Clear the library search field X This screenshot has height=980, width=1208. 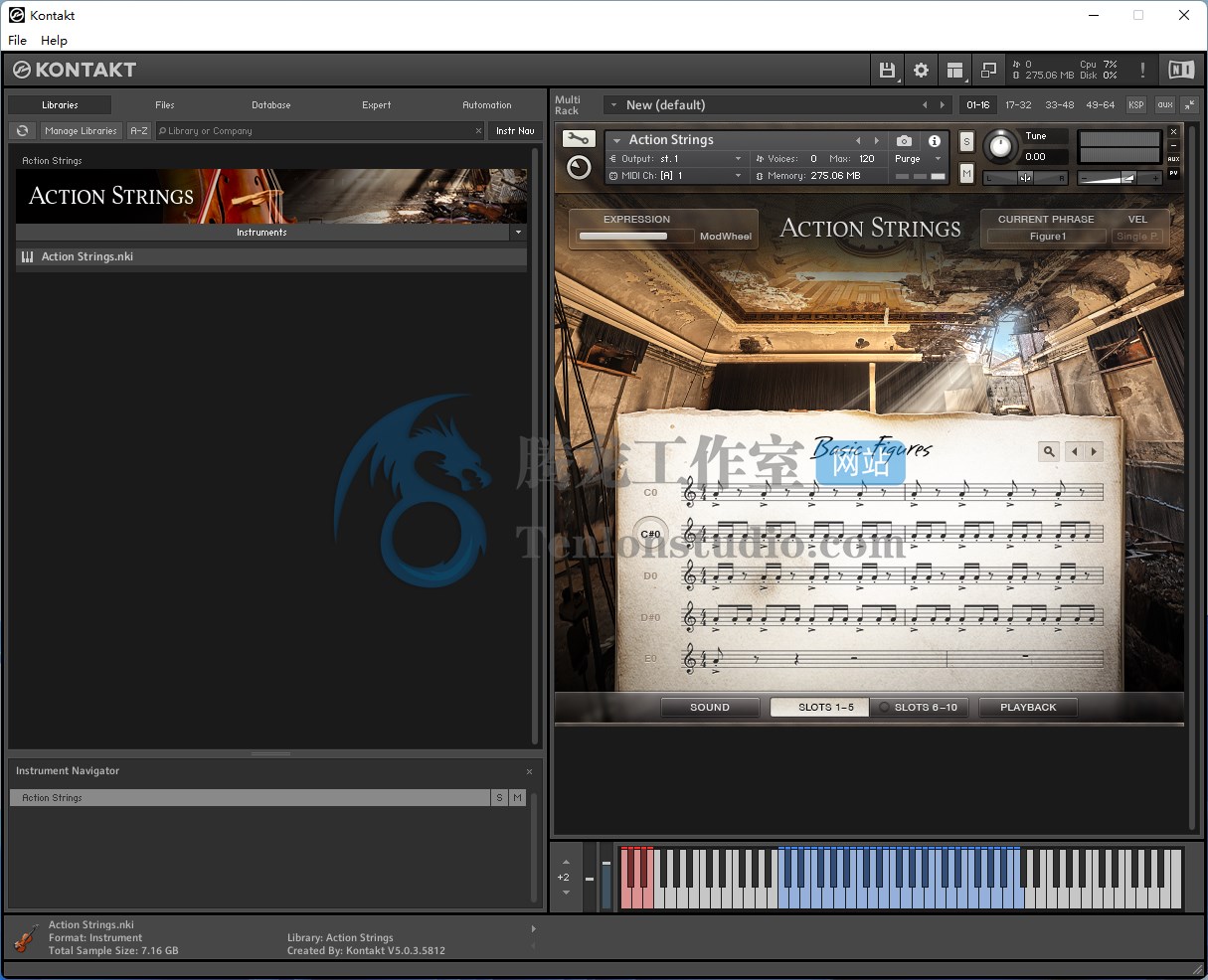click(478, 130)
